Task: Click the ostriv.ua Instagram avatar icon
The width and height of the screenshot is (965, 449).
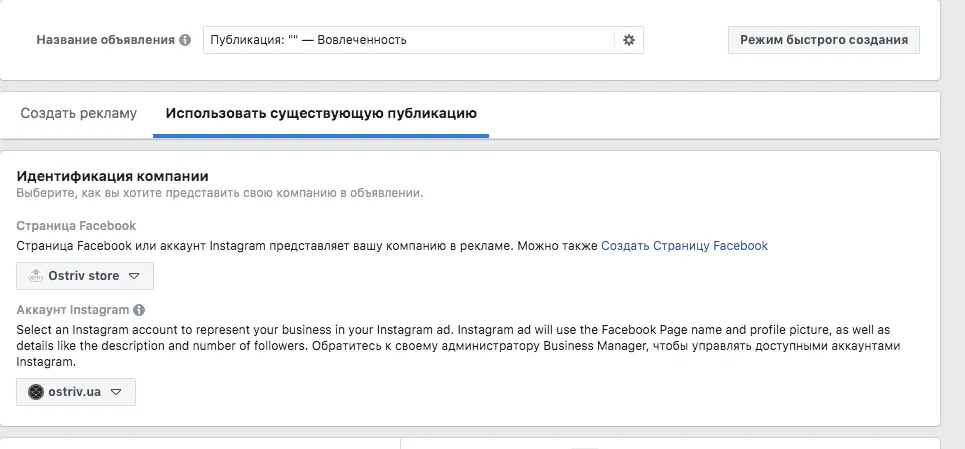Action: [x=36, y=392]
